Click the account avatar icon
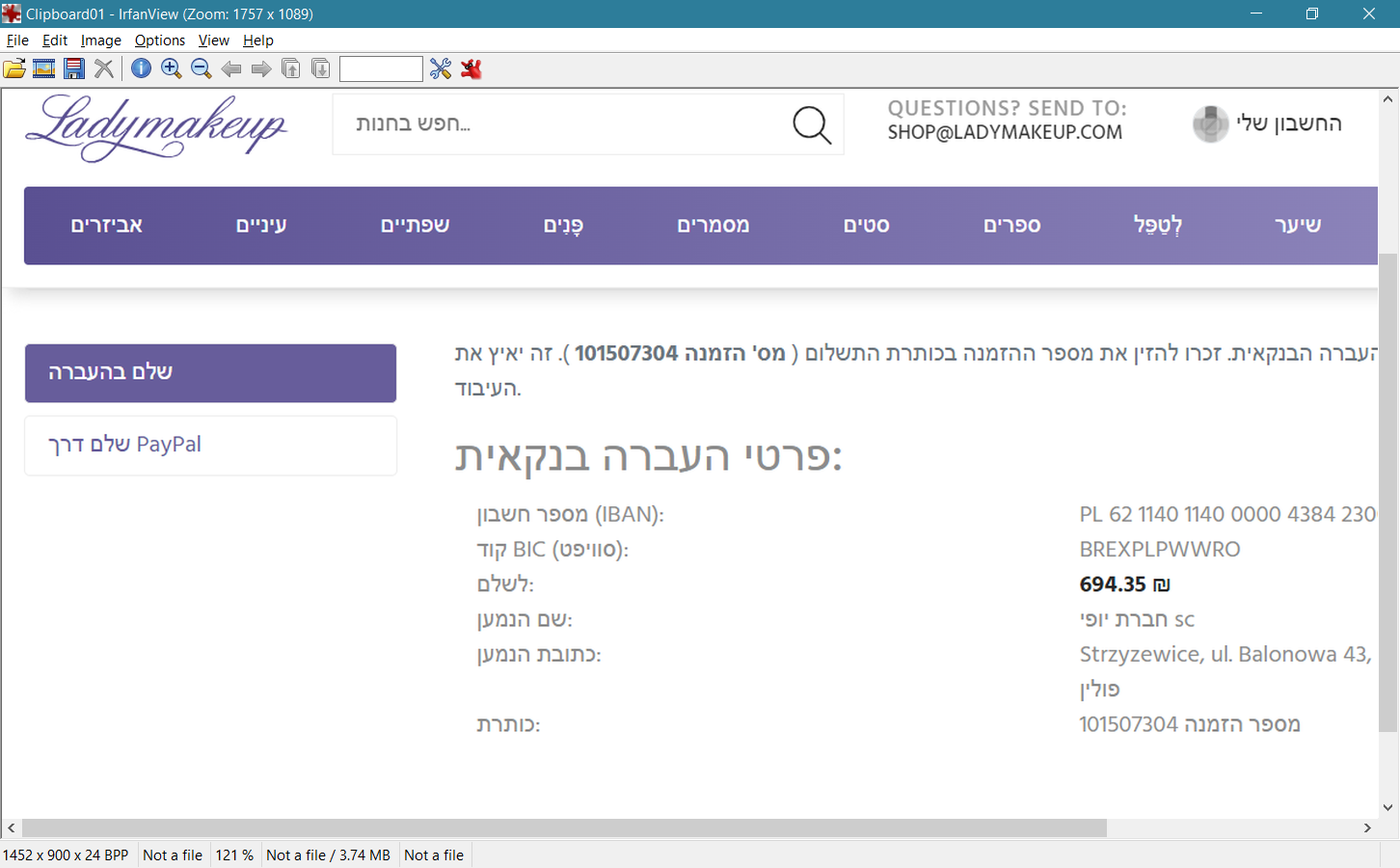The width and height of the screenshot is (1400, 868). (1210, 123)
